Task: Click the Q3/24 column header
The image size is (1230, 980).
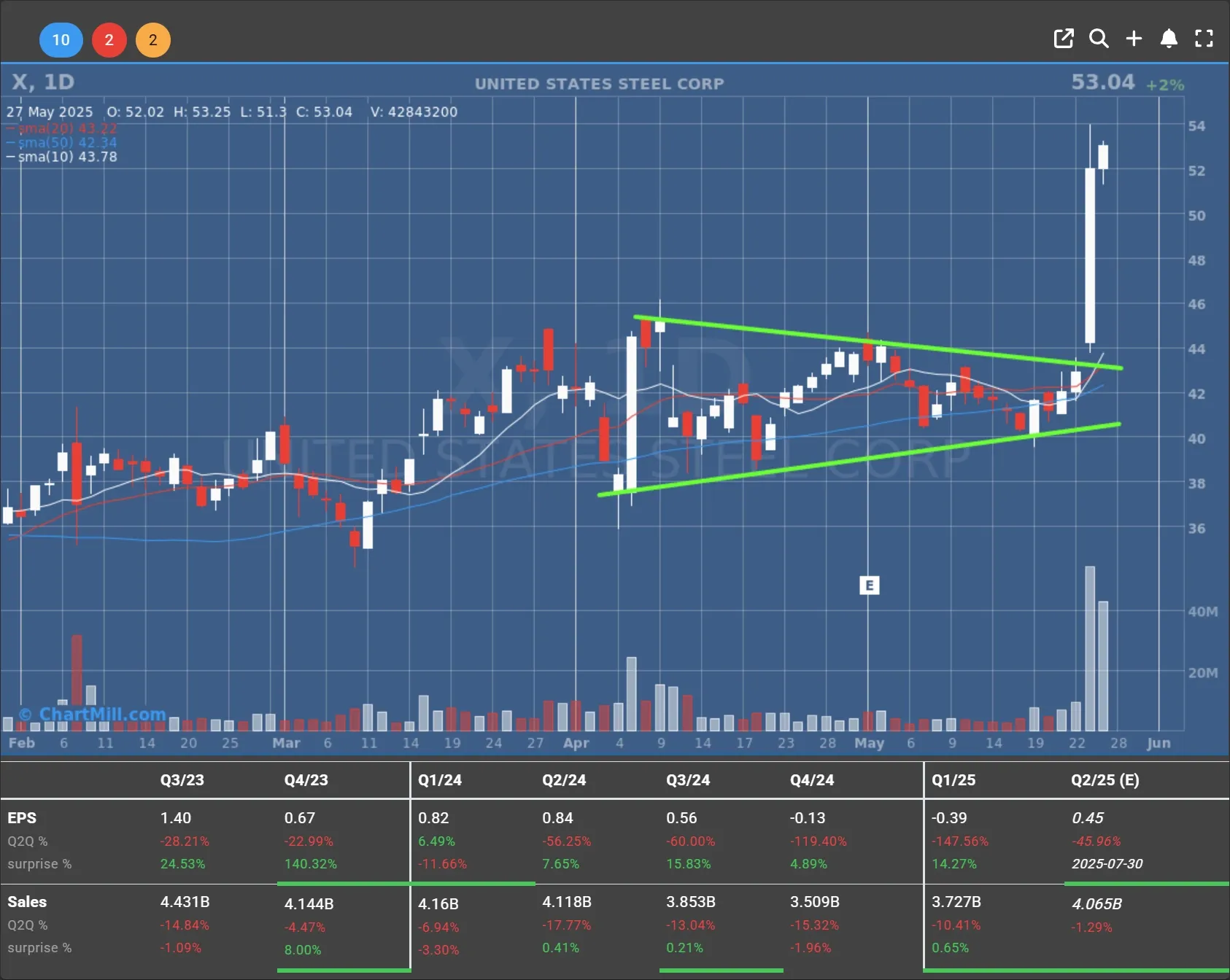Action: tap(688, 780)
